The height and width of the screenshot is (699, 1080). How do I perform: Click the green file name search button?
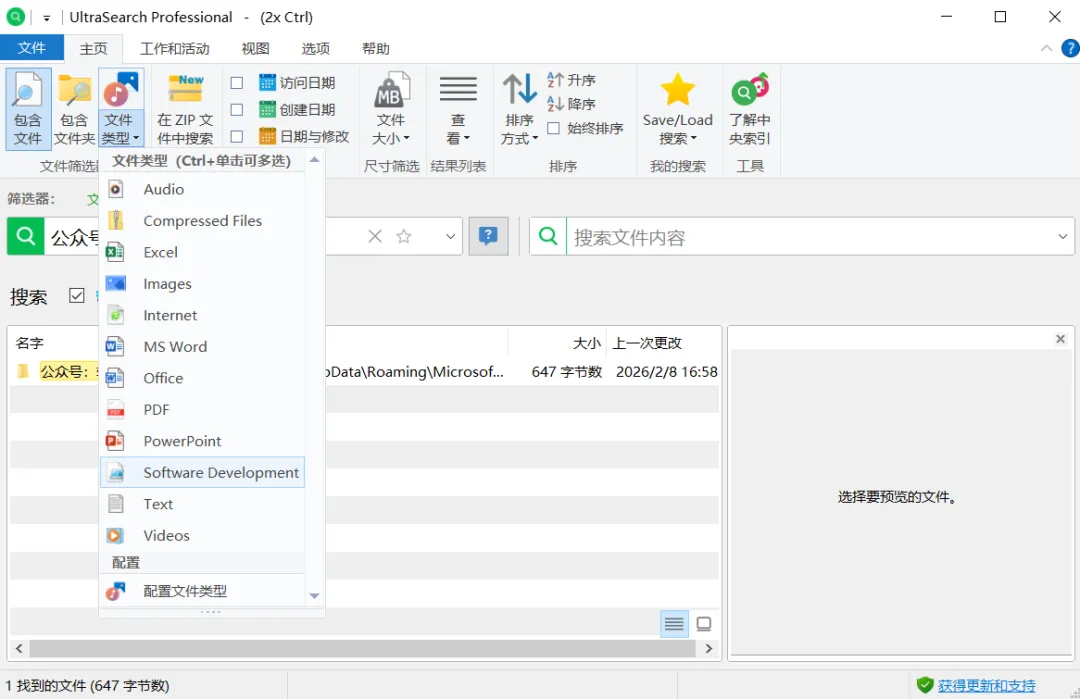(25, 236)
